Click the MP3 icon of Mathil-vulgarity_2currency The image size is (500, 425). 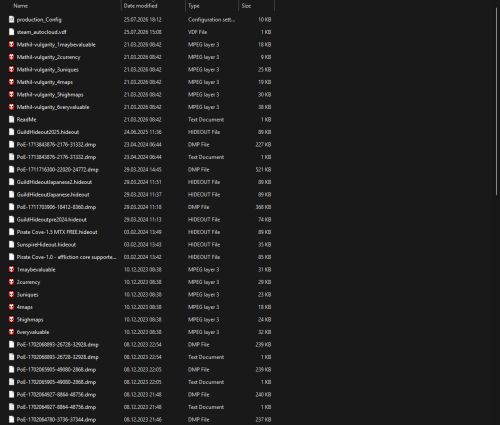[x=11, y=57]
